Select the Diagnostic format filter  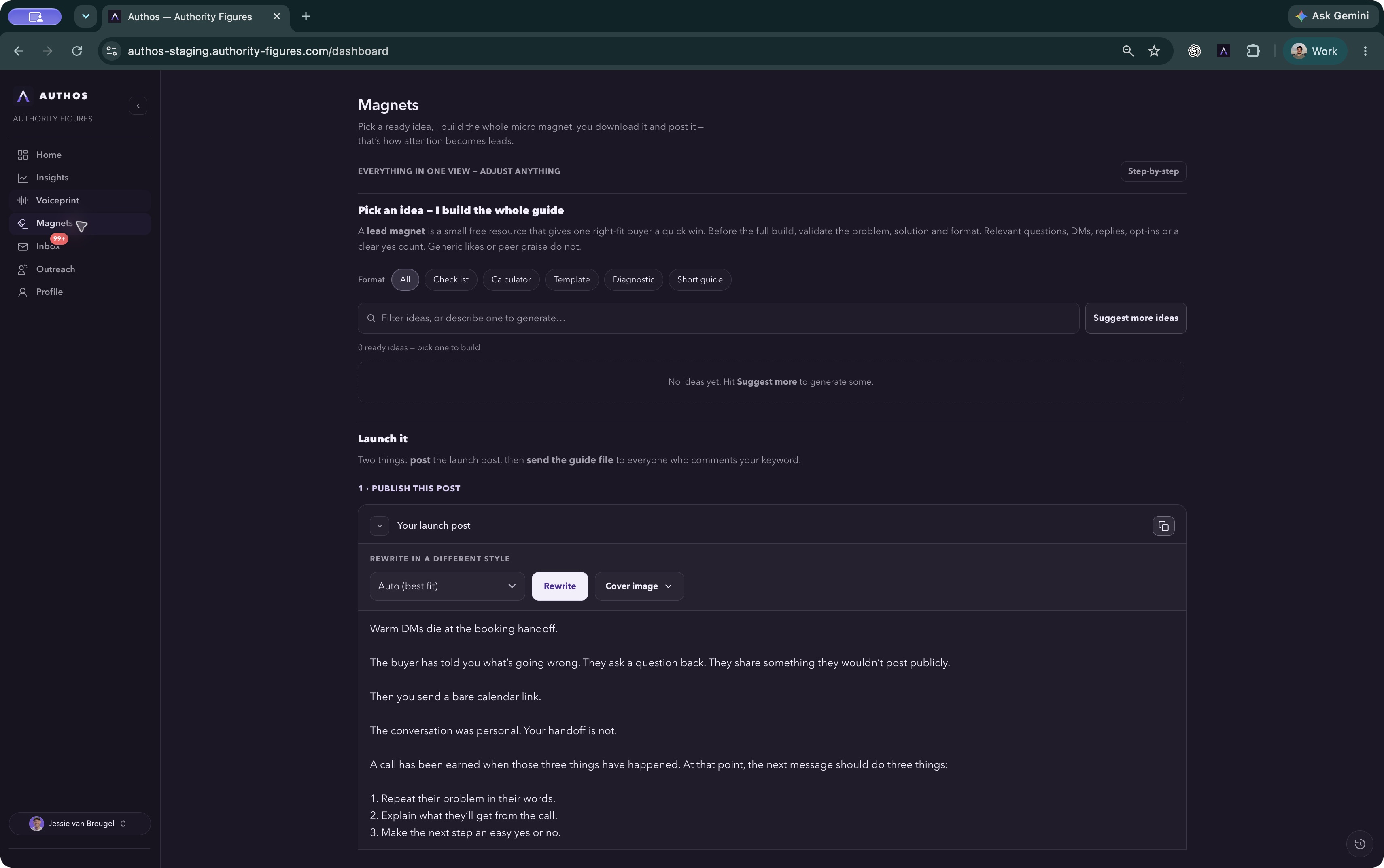(633, 279)
